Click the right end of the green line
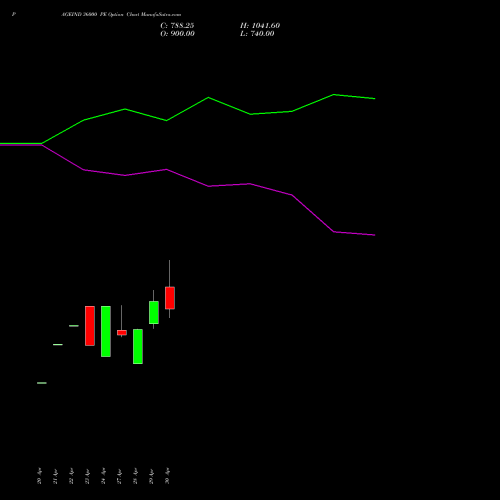Viewport: 500px width, 500px height. (375, 99)
